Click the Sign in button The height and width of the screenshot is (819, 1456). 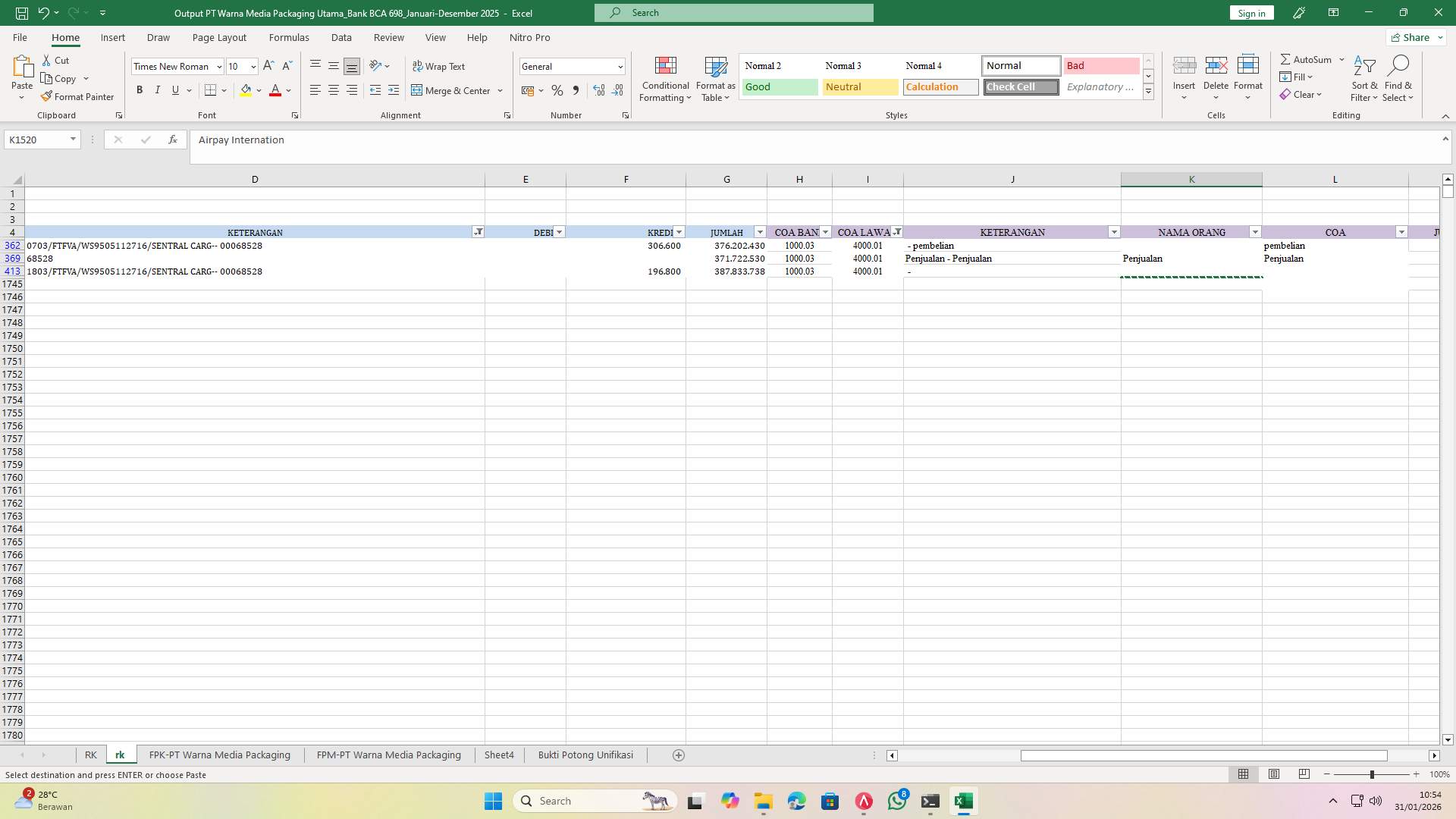tap(1250, 13)
